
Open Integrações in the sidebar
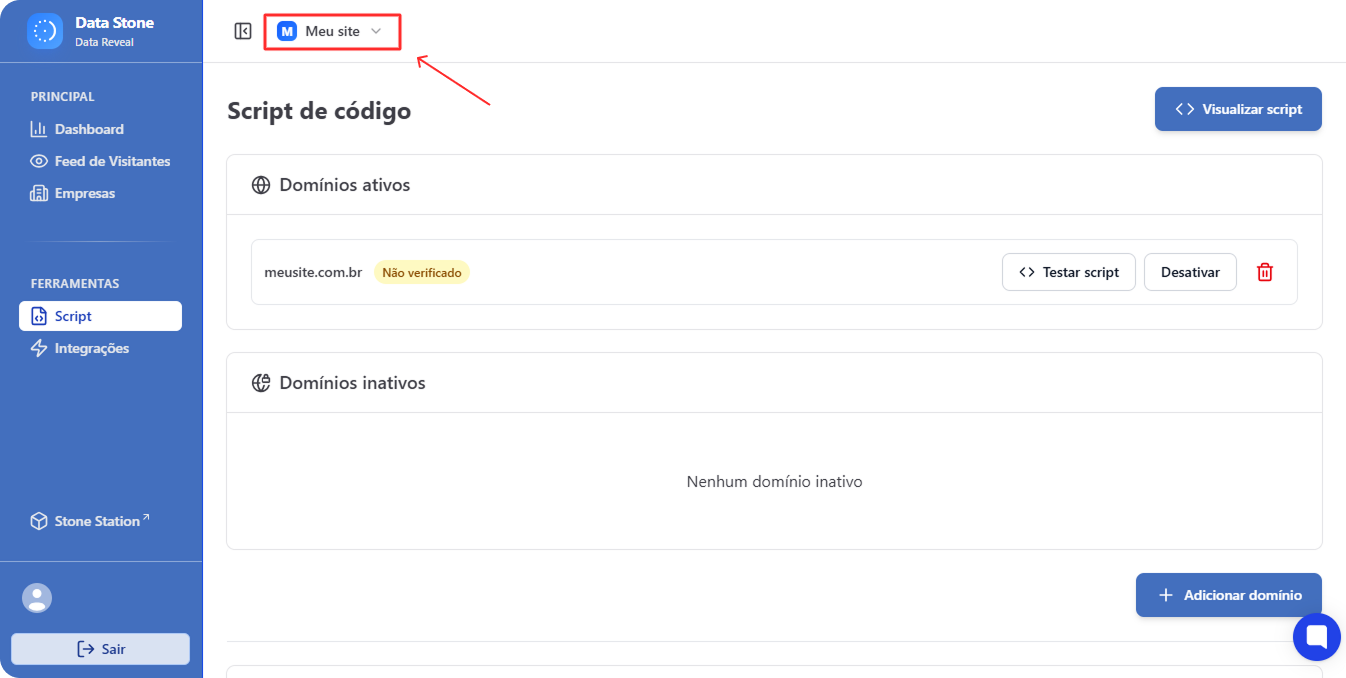[80, 348]
